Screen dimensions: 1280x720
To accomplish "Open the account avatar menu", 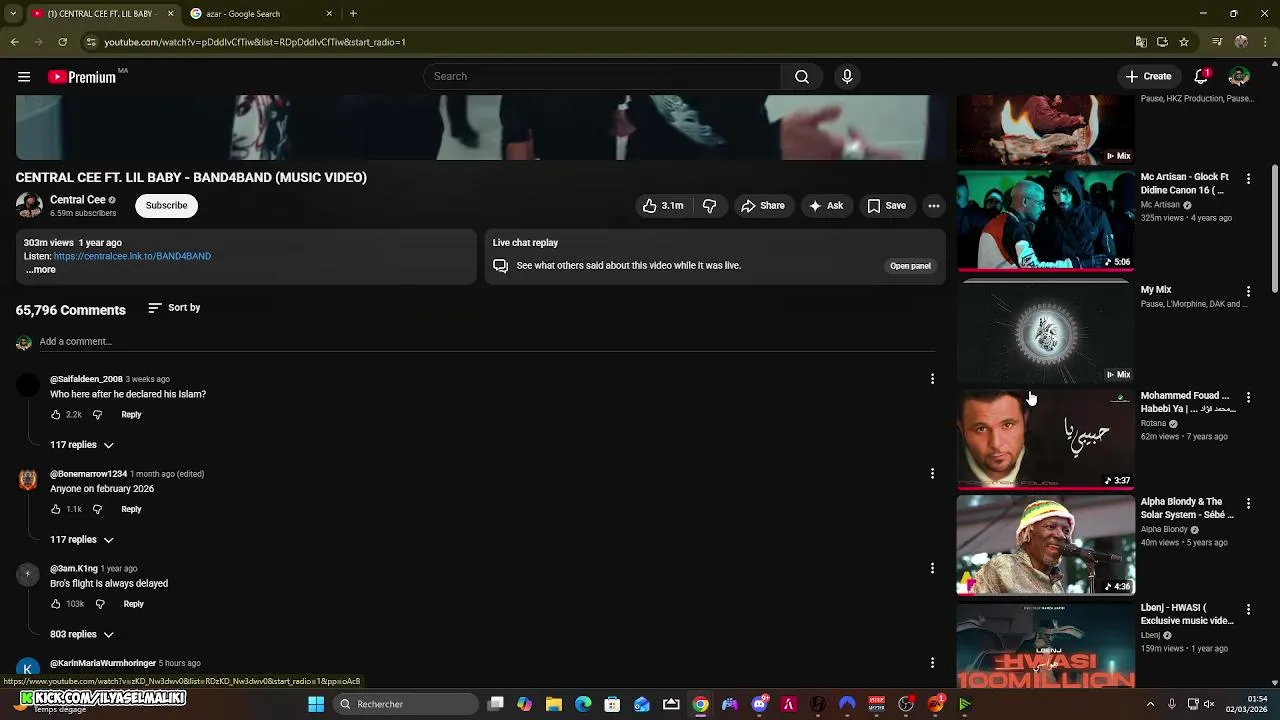I will tap(1239, 77).
